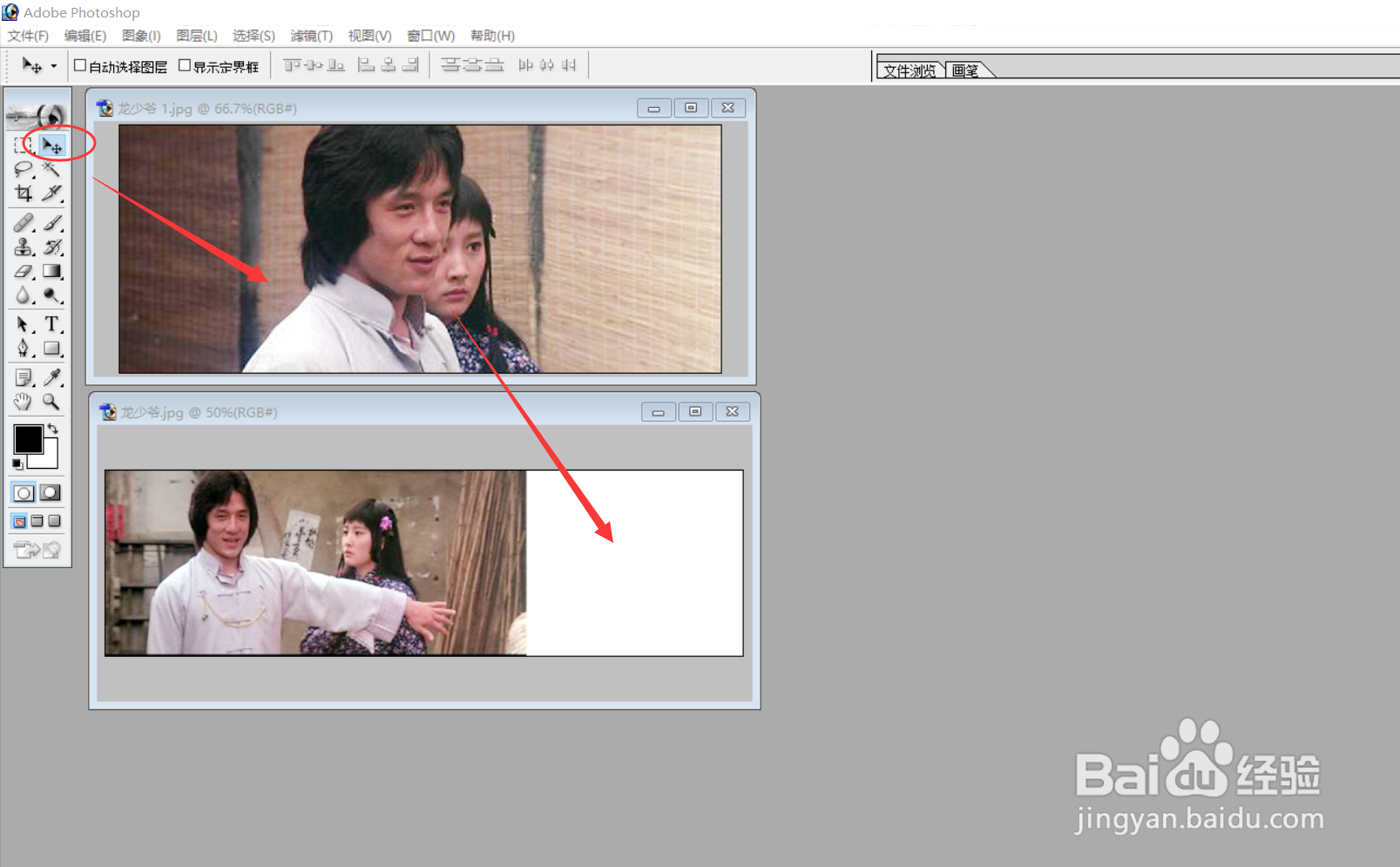The width and height of the screenshot is (1400, 867).
Task: Select the Slice tool
Action: tap(52, 193)
